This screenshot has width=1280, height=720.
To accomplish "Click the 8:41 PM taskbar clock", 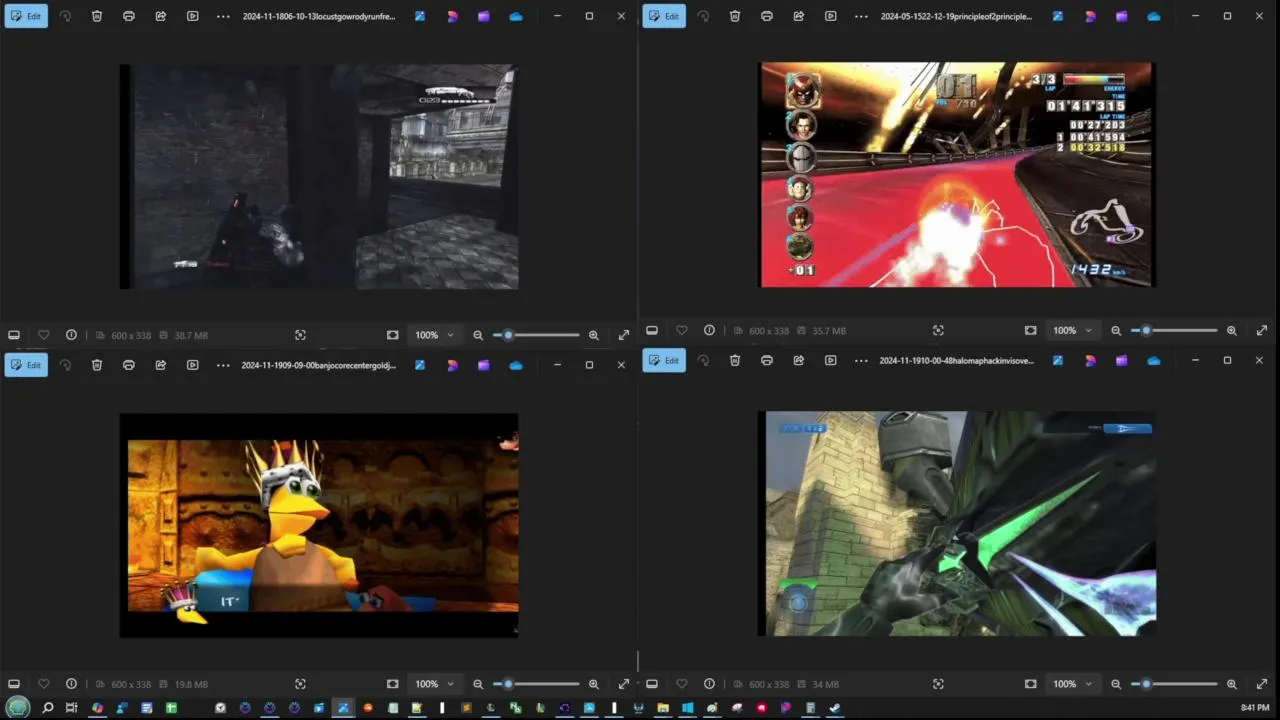I will pyautogui.click(x=1255, y=708).
